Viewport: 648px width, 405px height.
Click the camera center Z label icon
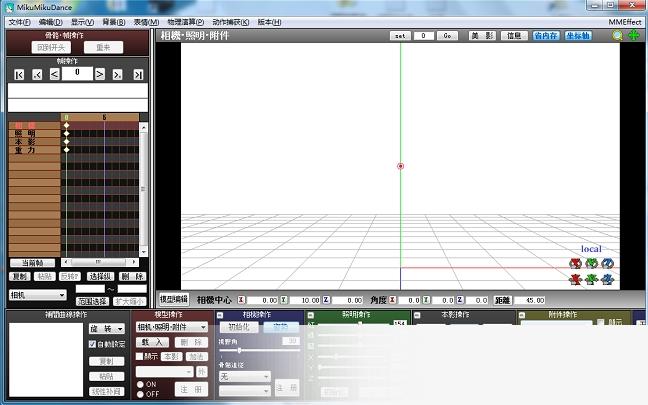326,300
